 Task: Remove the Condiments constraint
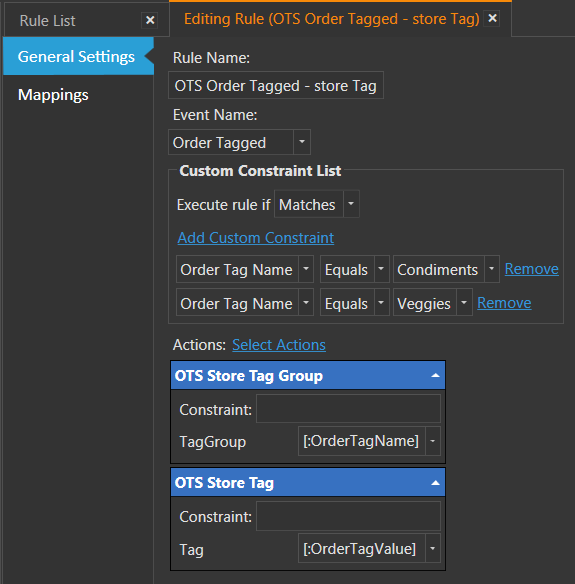pos(531,269)
